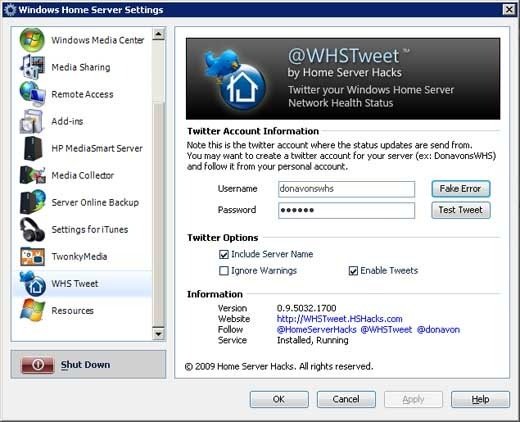Select the TwonkyMedia label
The height and width of the screenshot is (422, 520).
[79, 256]
